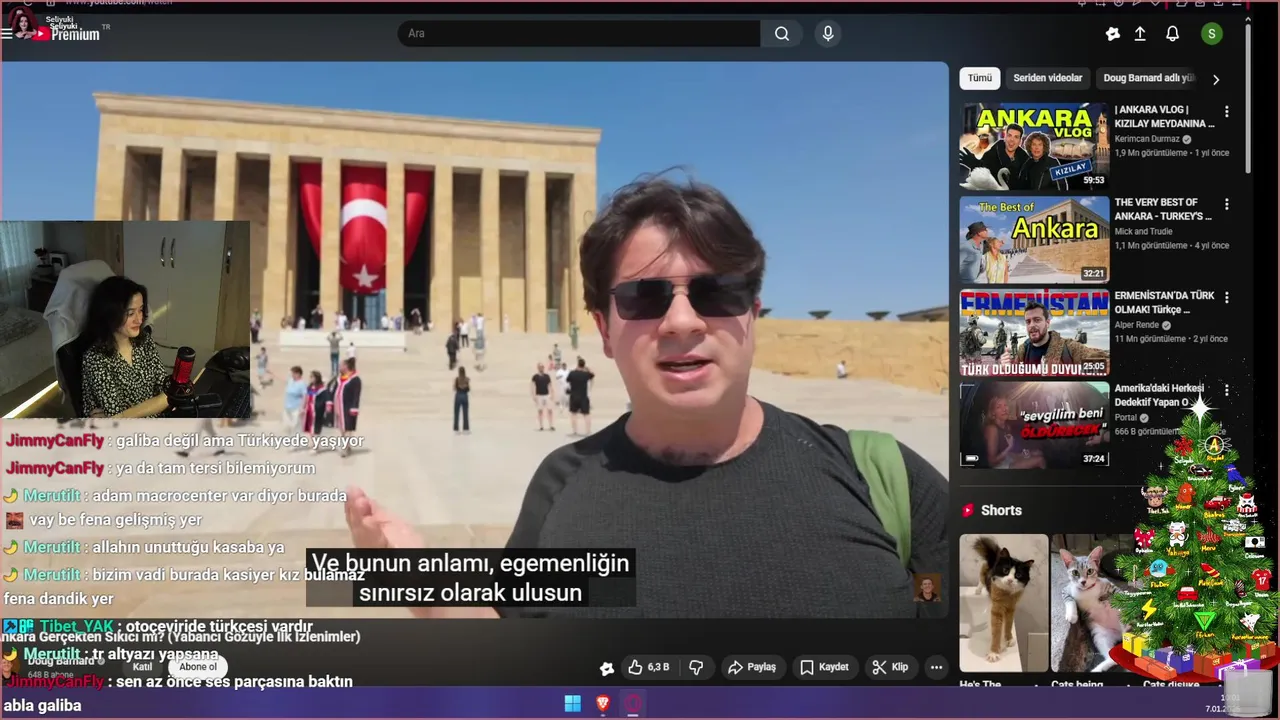Viewport: 1280px width, 720px height.
Task: Open THE VERY BEST OF ANKARA title
Action: click(x=1163, y=209)
